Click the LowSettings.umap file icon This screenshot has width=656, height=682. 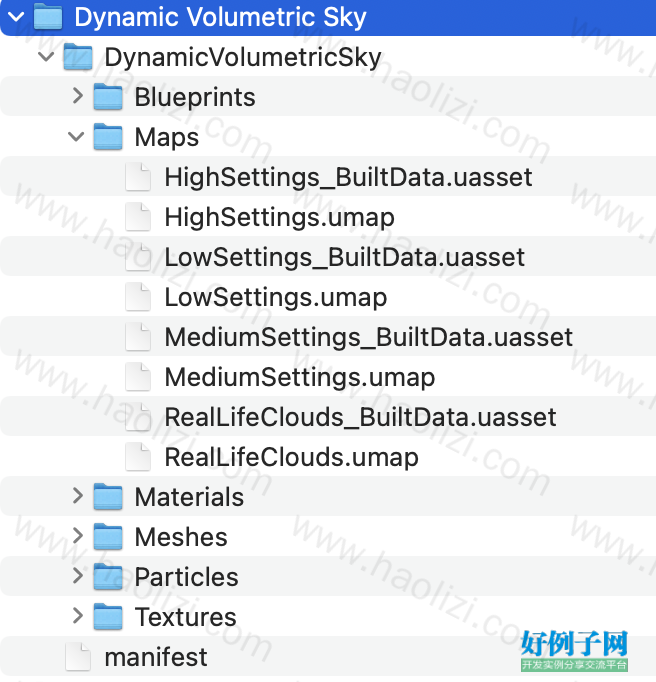point(138,297)
